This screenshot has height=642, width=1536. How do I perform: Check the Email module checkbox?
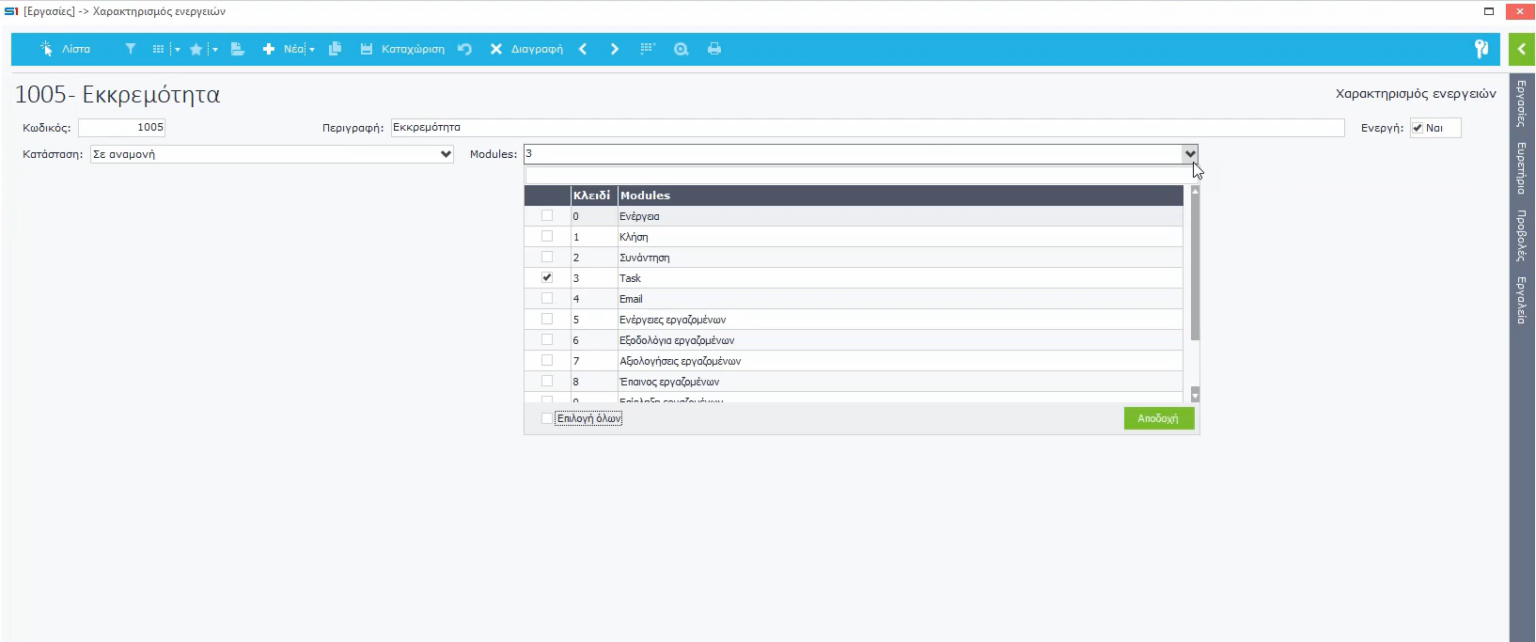tap(546, 298)
